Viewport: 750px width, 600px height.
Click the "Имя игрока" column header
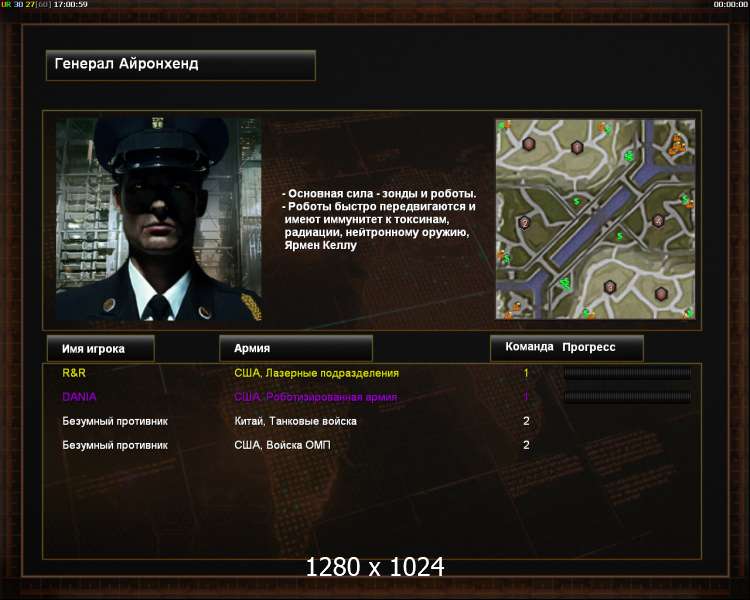pyautogui.click(x=100, y=348)
